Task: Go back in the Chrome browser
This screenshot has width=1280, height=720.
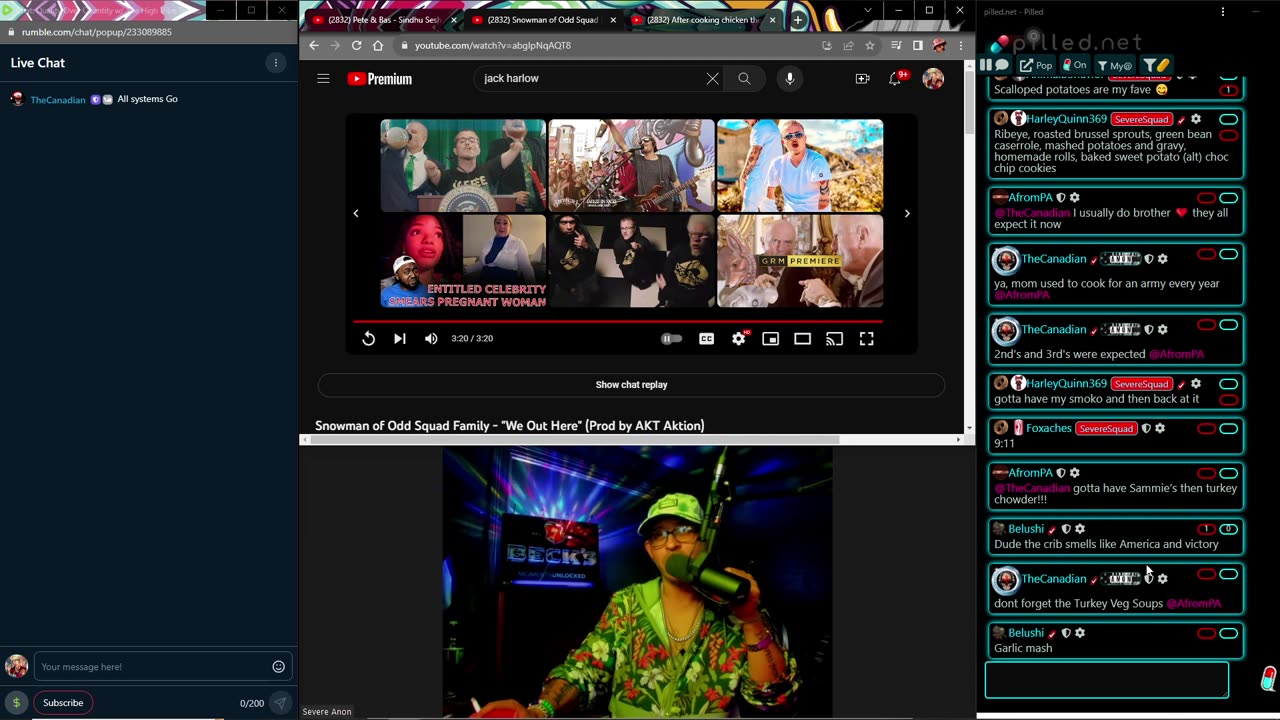Action: tap(314, 45)
